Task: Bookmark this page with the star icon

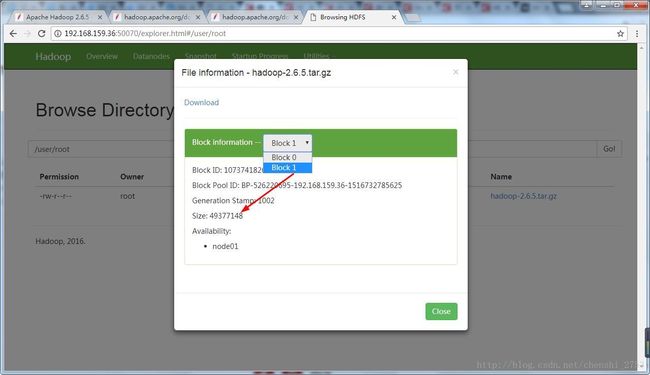Action: coord(620,34)
